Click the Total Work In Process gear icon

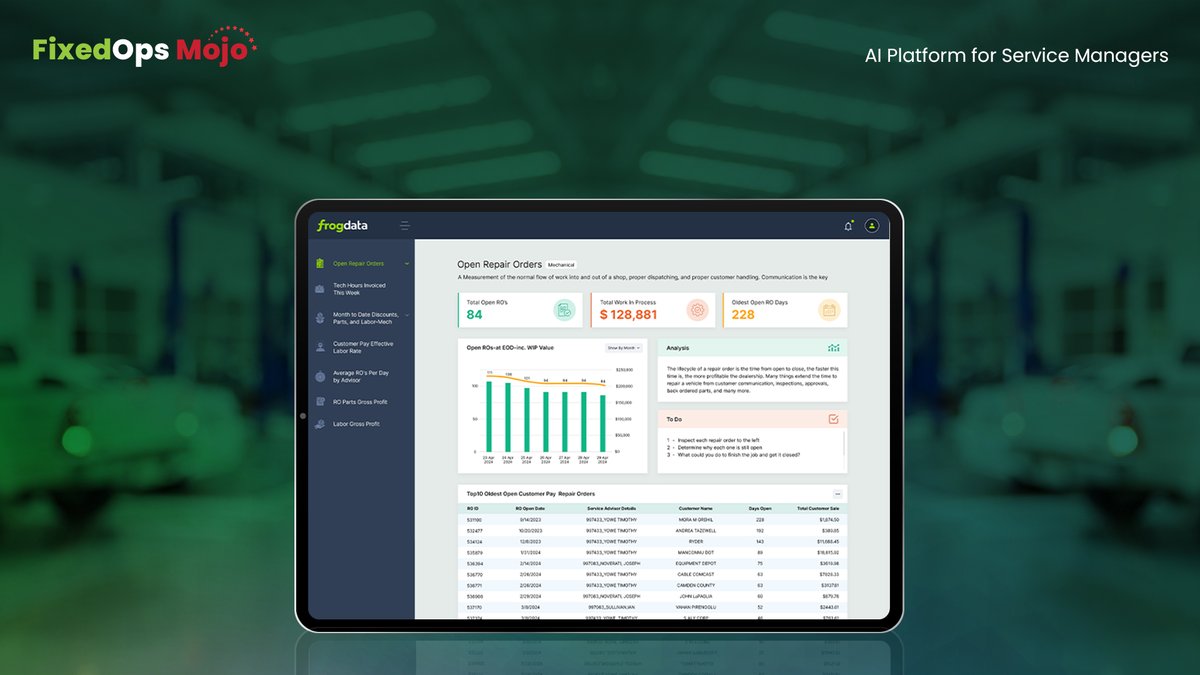(697, 311)
